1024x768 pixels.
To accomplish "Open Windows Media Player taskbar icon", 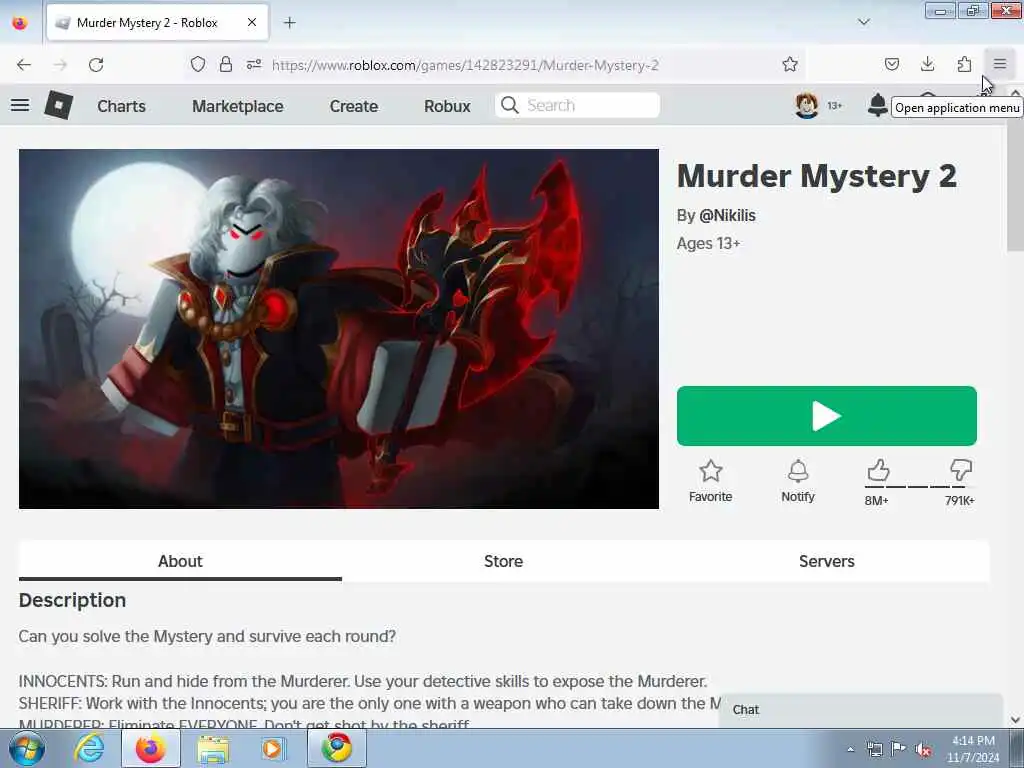I will point(273,748).
